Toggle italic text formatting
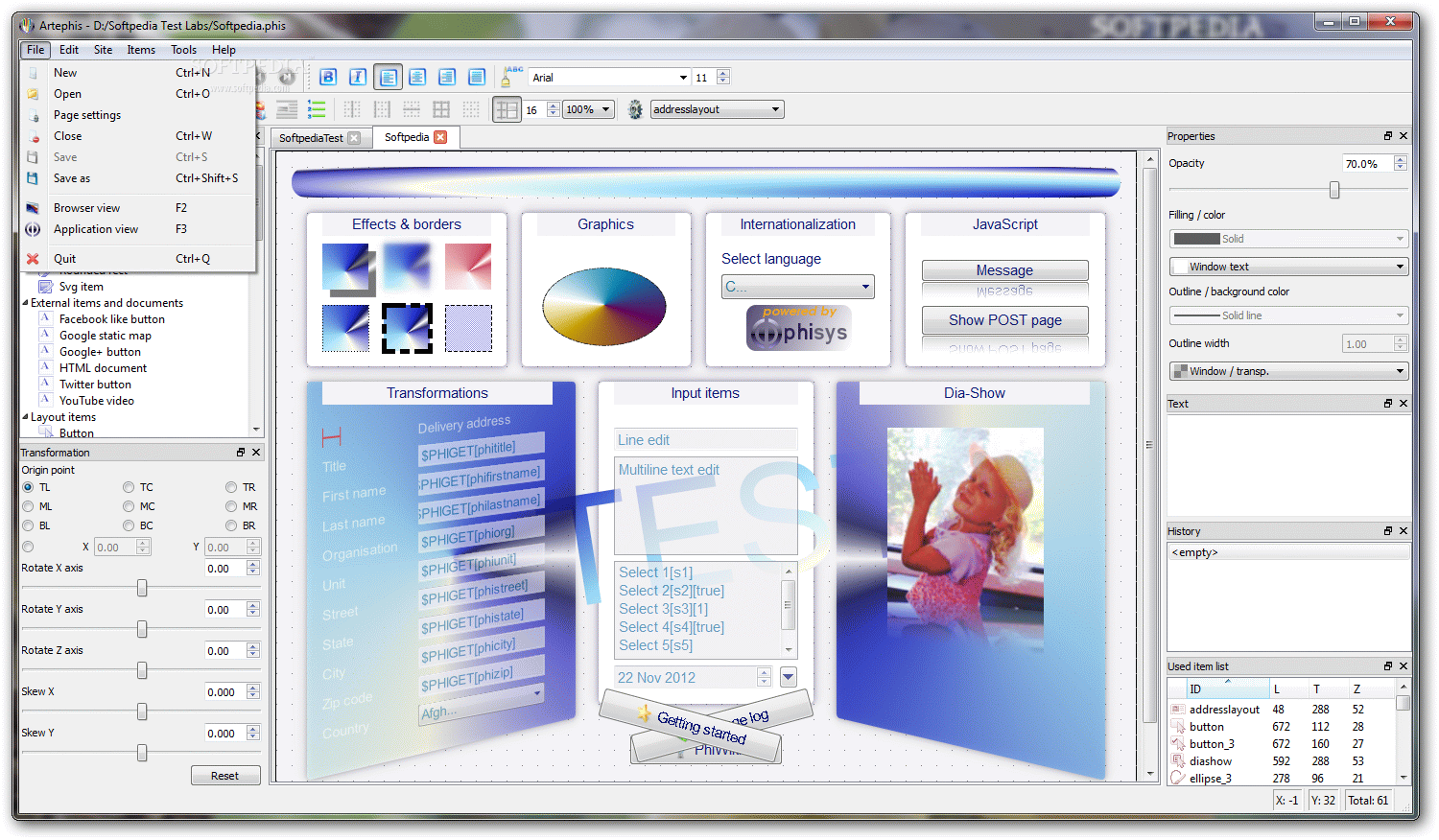This screenshot has width=1439, height=840. point(358,78)
